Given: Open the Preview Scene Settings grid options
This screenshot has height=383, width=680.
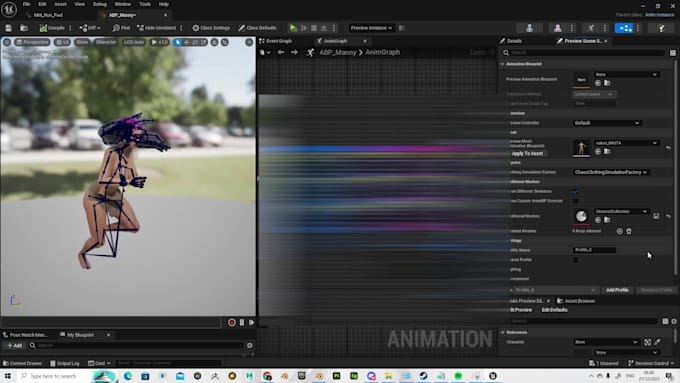Looking at the screenshot, I should [673, 52].
